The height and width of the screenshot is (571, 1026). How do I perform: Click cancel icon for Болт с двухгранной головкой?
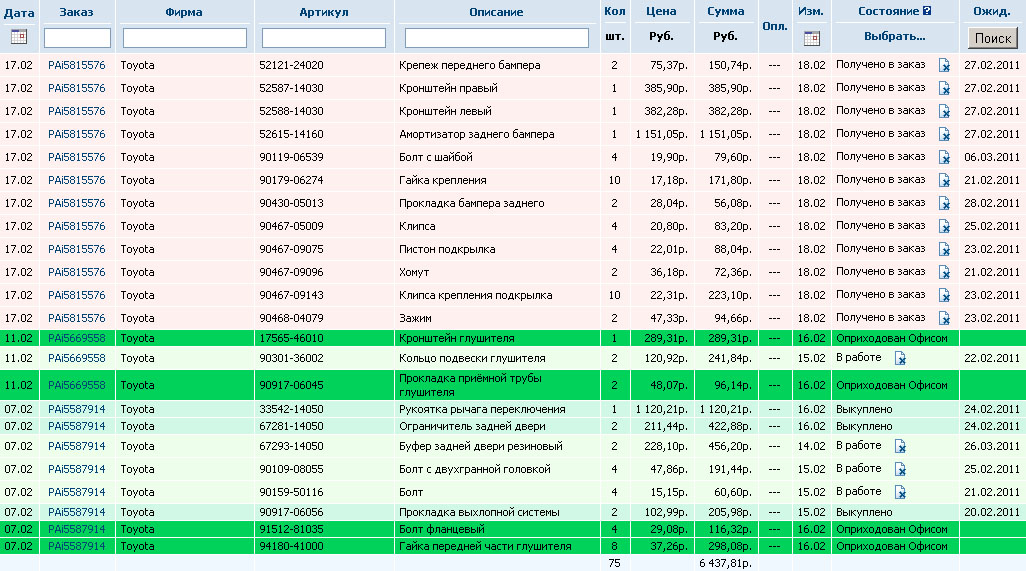900,469
